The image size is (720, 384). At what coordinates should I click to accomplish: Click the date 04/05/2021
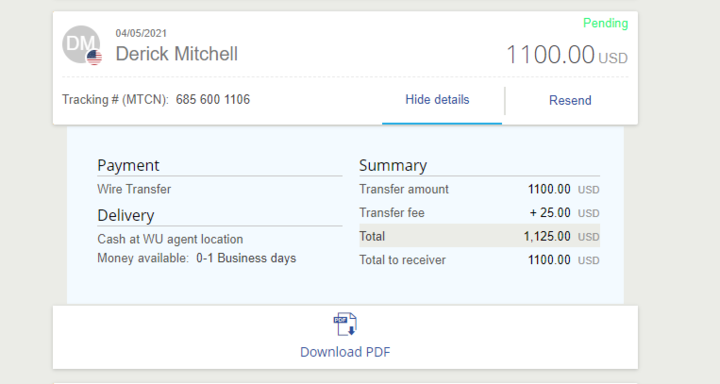[x=141, y=33]
